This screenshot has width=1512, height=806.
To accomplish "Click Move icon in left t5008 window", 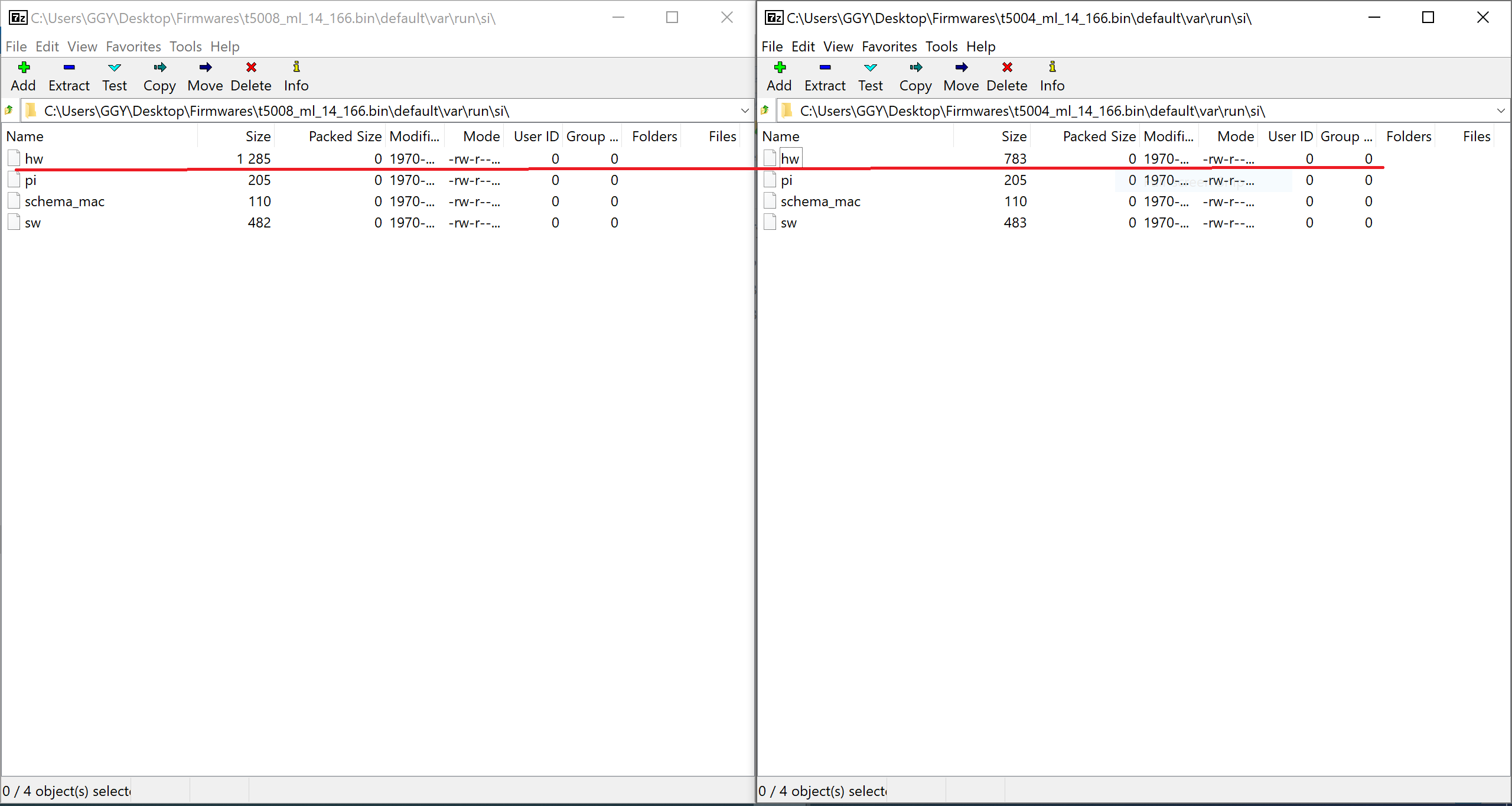I will coord(205,67).
